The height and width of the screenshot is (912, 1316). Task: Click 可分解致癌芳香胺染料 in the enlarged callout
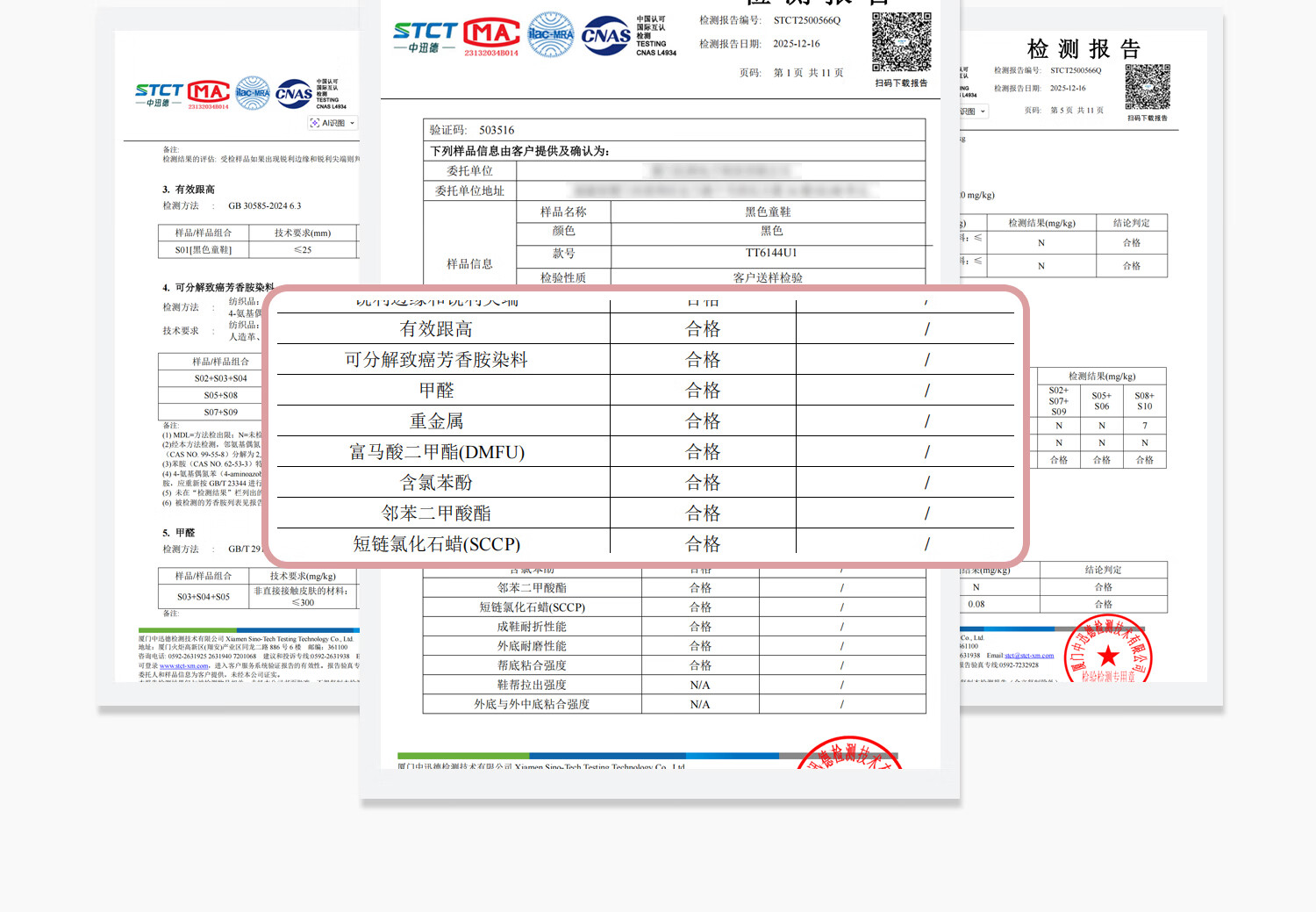coord(436,360)
